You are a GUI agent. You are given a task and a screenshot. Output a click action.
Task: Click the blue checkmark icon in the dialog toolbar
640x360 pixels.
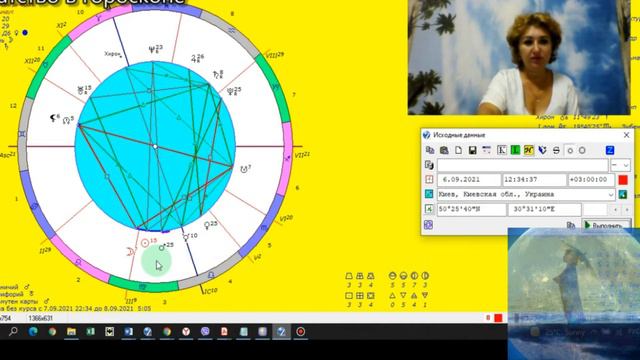tap(542, 150)
